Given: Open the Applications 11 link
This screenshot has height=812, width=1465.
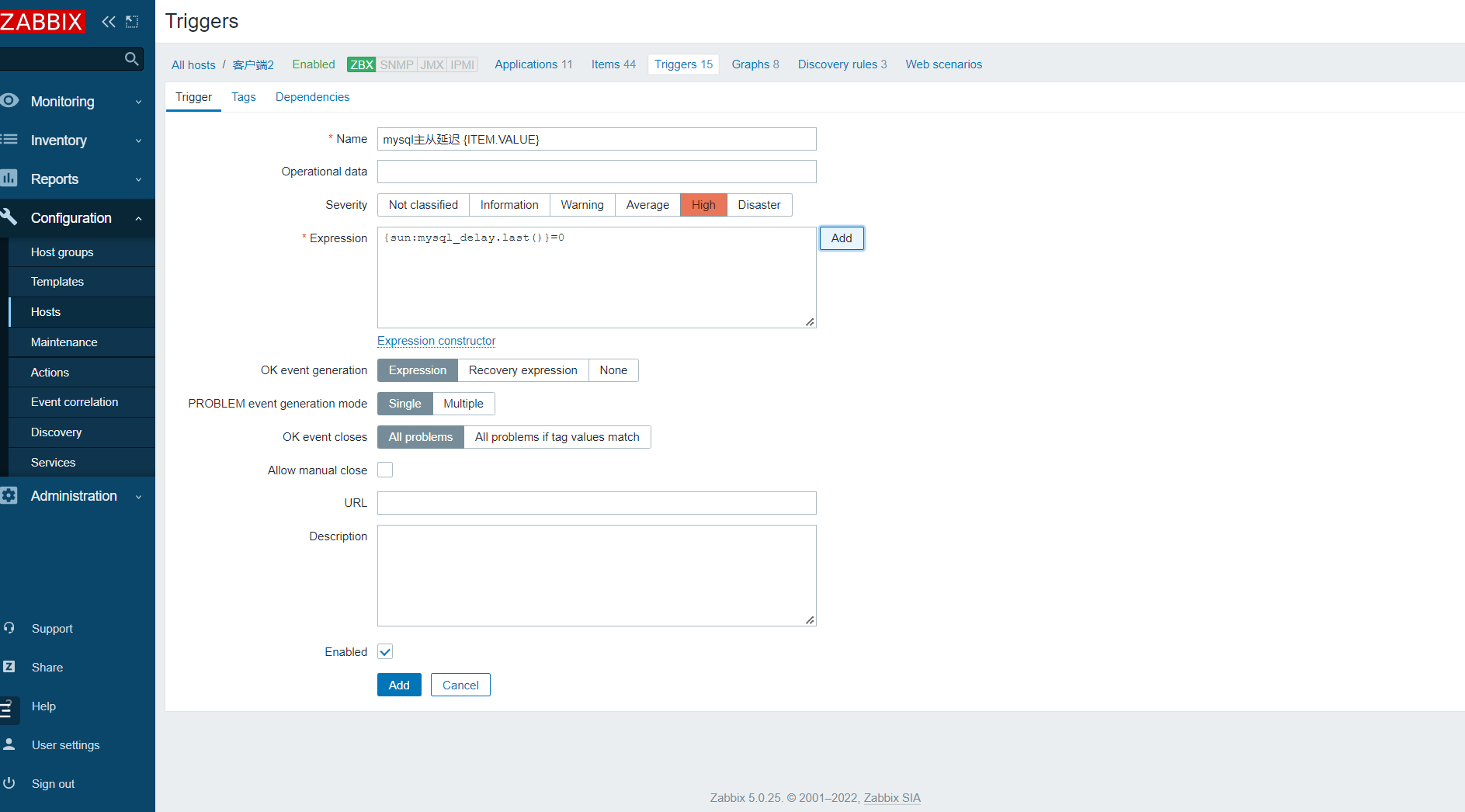Looking at the screenshot, I should click(x=533, y=64).
